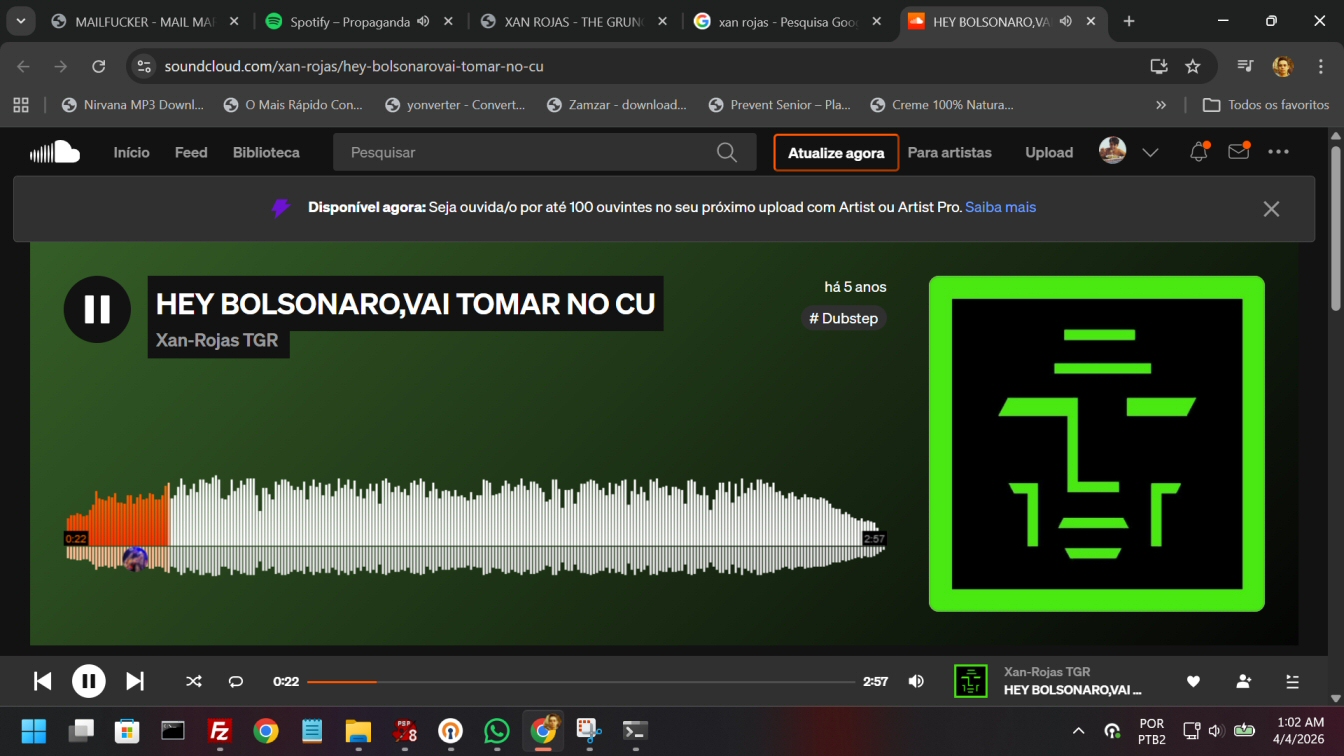
Task: Toggle repeat in the player bar
Action: point(236,681)
